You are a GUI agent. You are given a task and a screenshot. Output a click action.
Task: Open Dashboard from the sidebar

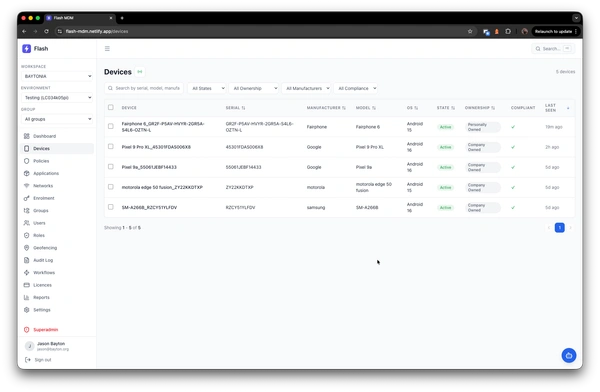(x=44, y=136)
